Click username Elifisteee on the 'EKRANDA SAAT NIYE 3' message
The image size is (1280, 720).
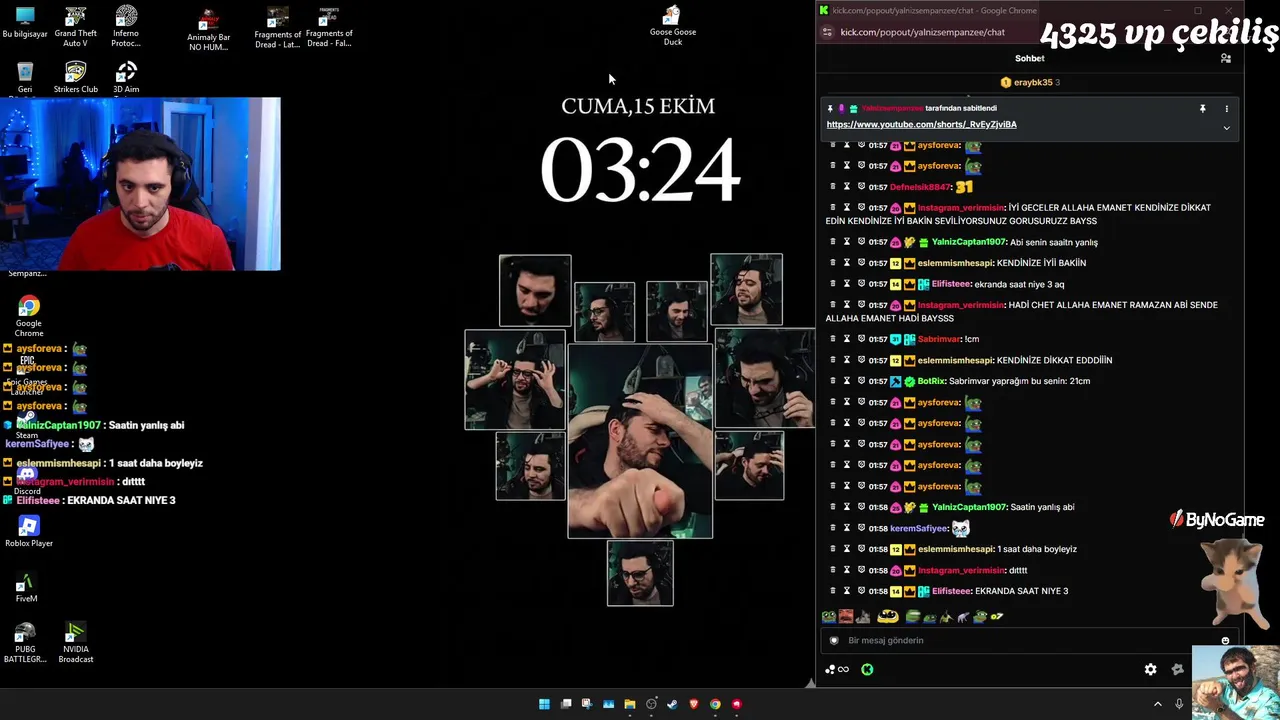click(950, 591)
